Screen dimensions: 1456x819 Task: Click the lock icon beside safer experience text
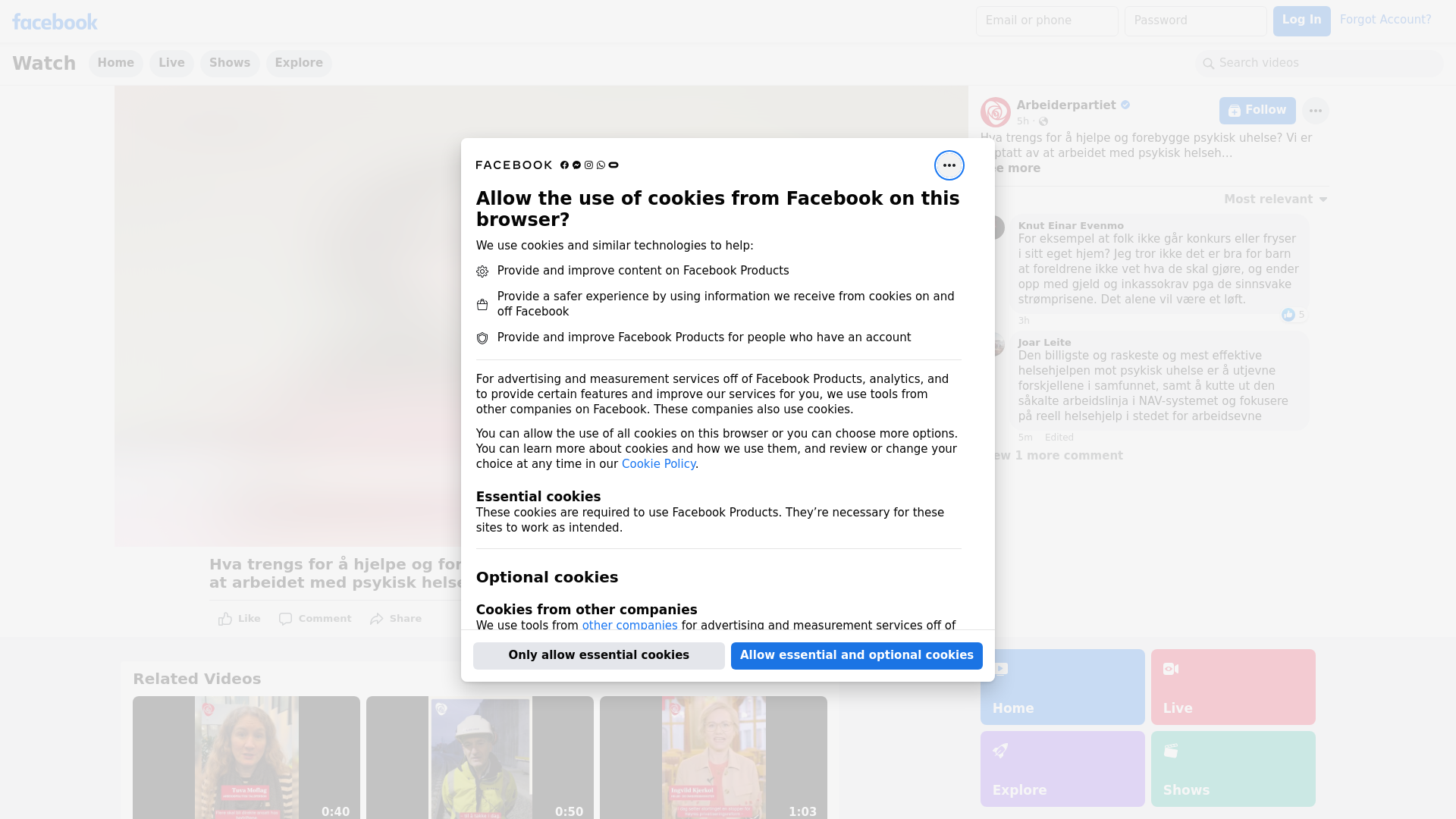482,305
